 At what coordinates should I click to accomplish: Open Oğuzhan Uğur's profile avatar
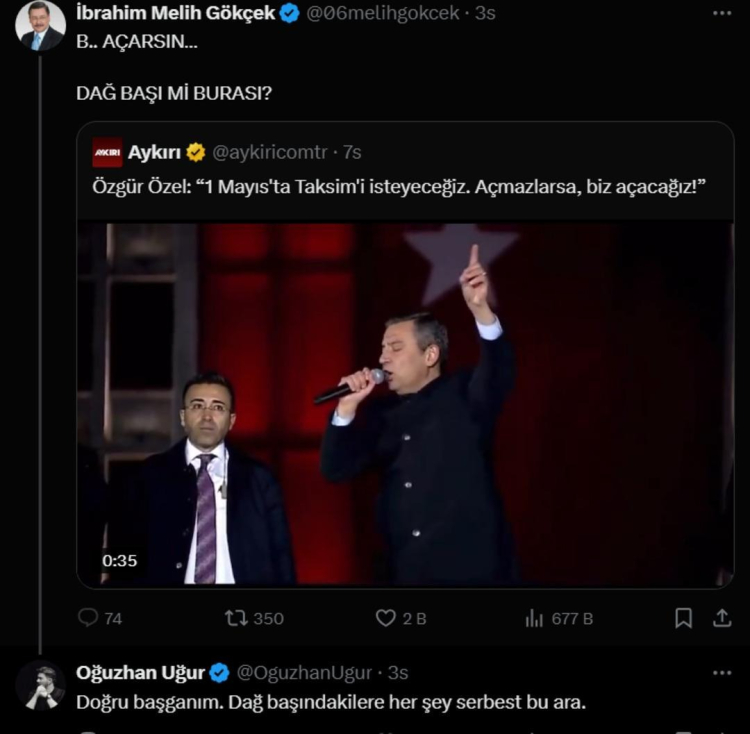(40, 686)
